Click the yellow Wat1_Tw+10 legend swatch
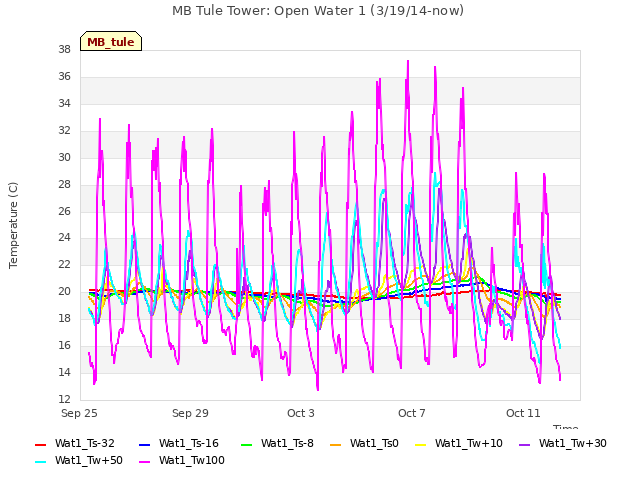 [x=420, y=444]
